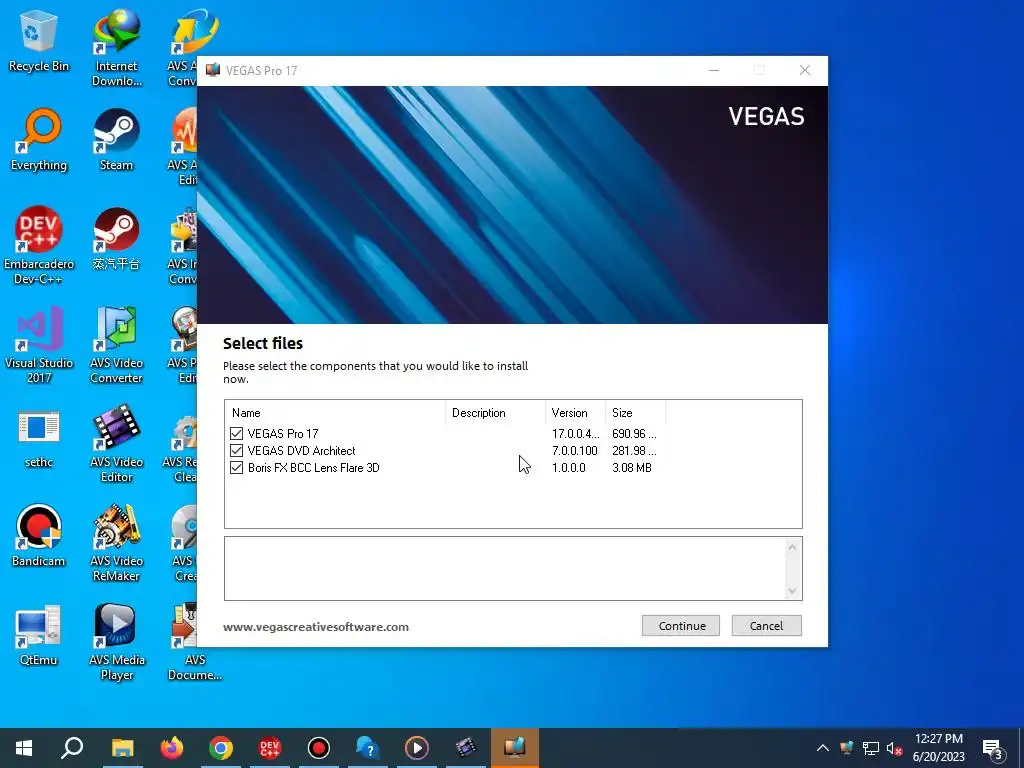Launch Google Chrome from the taskbar
This screenshot has width=1024, height=768.
click(221, 748)
